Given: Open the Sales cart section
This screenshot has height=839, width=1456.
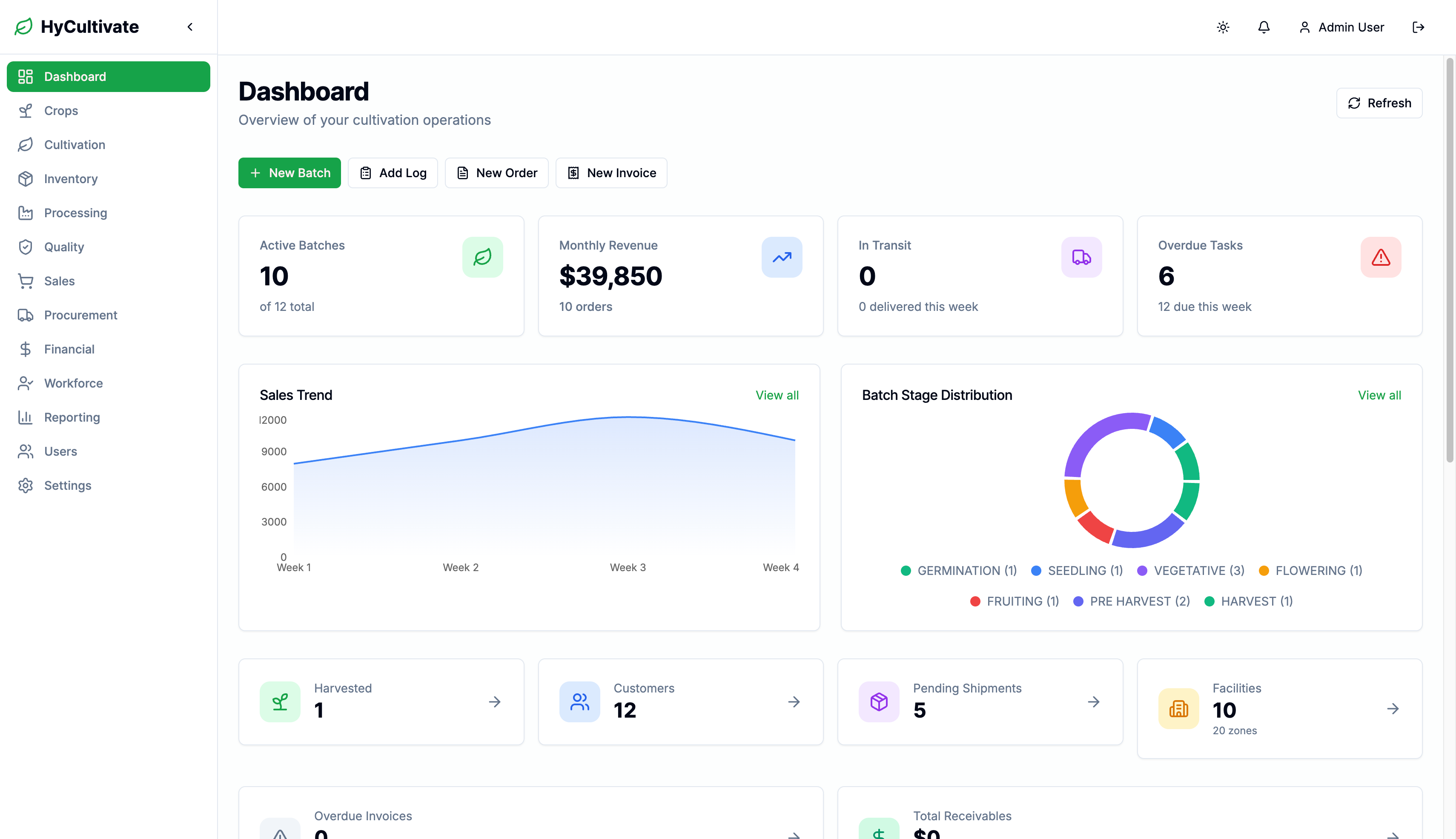Looking at the screenshot, I should [x=59, y=281].
